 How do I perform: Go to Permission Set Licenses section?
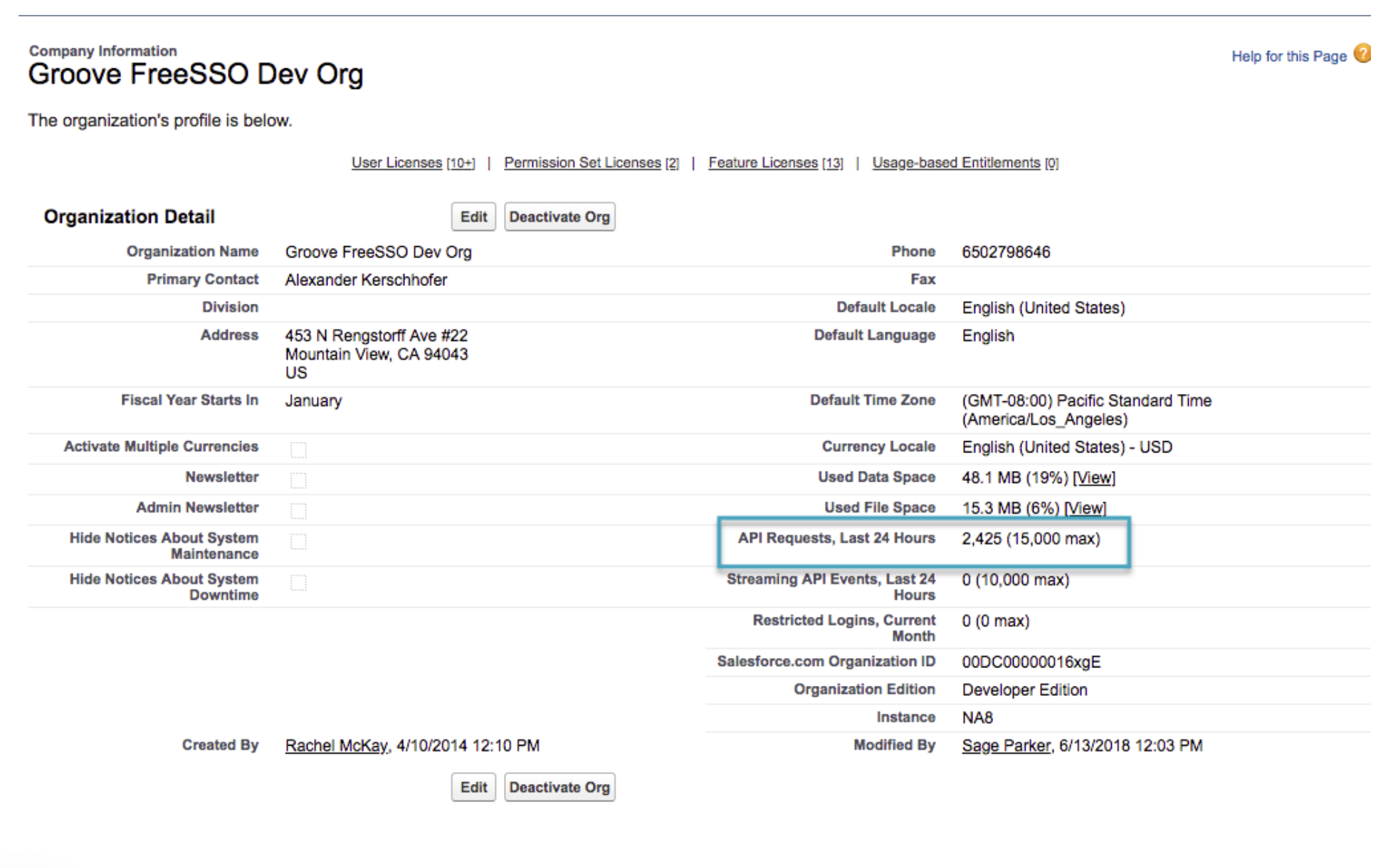click(582, 163)
